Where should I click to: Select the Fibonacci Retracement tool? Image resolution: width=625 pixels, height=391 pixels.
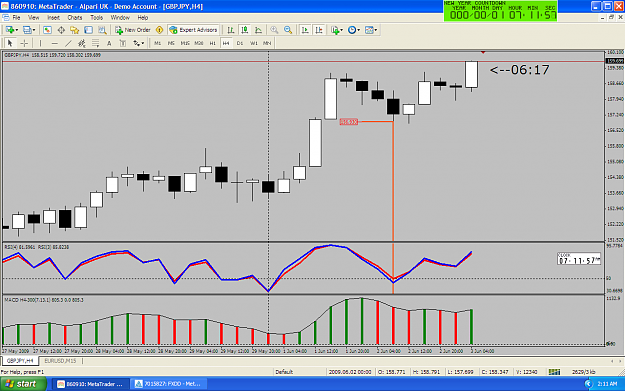(x=95, y=43)
